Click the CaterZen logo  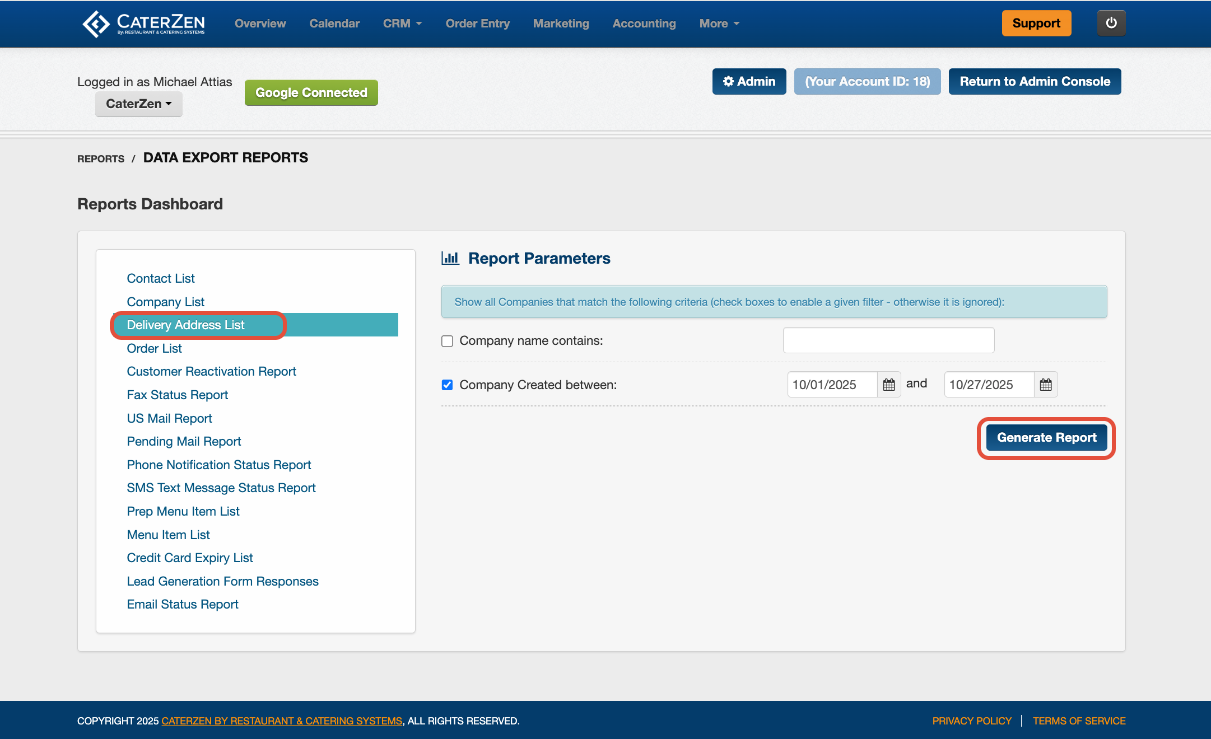142,23
